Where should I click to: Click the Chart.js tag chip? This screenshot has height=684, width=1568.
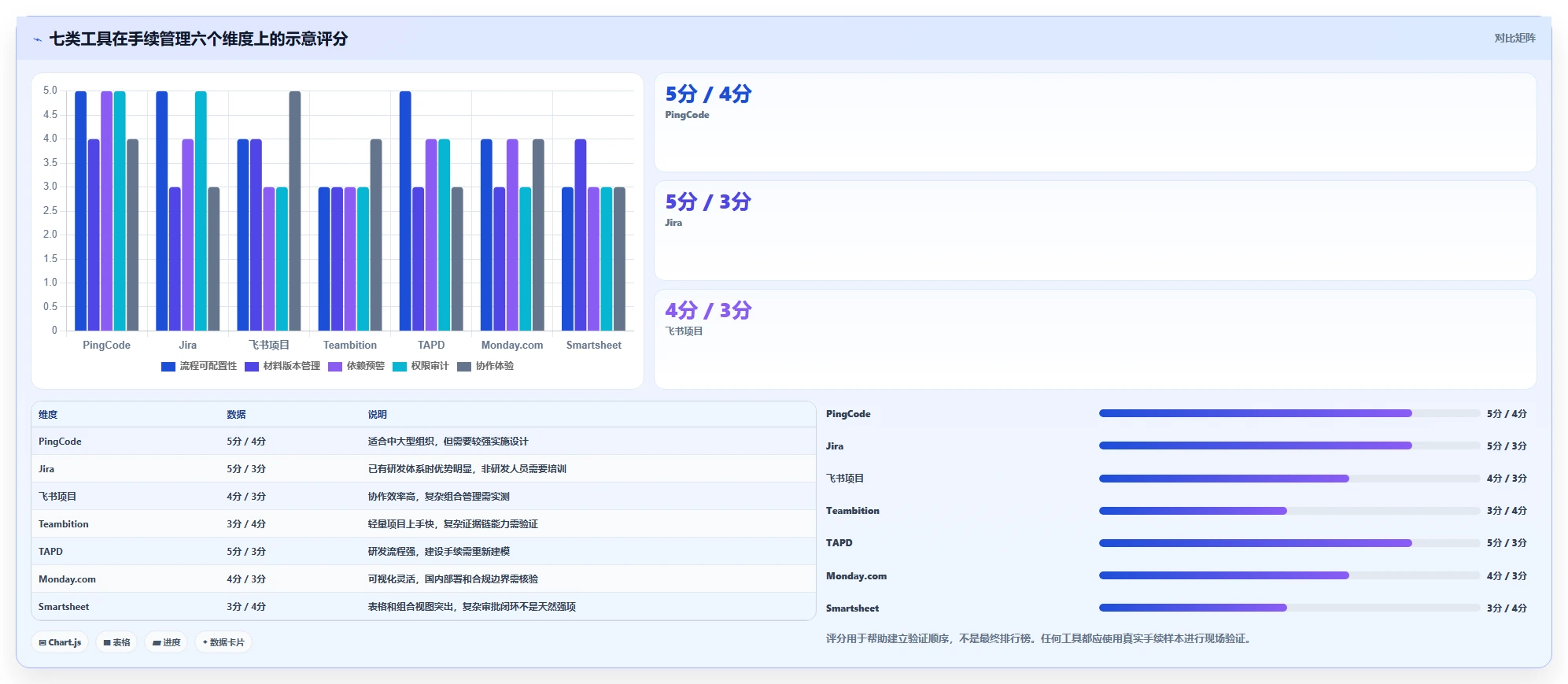coord(60,642)
